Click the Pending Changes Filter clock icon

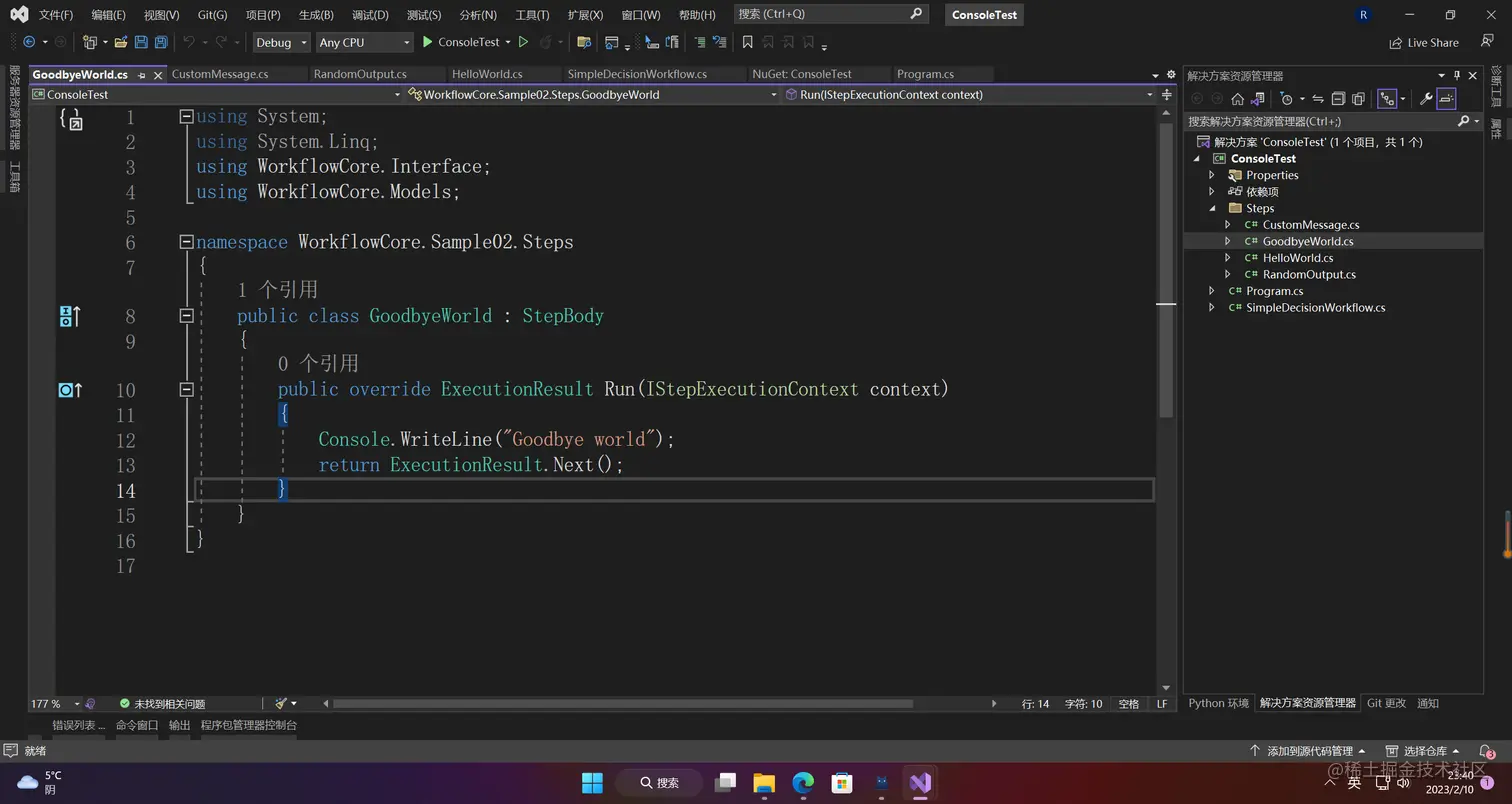pos(1287,99)
